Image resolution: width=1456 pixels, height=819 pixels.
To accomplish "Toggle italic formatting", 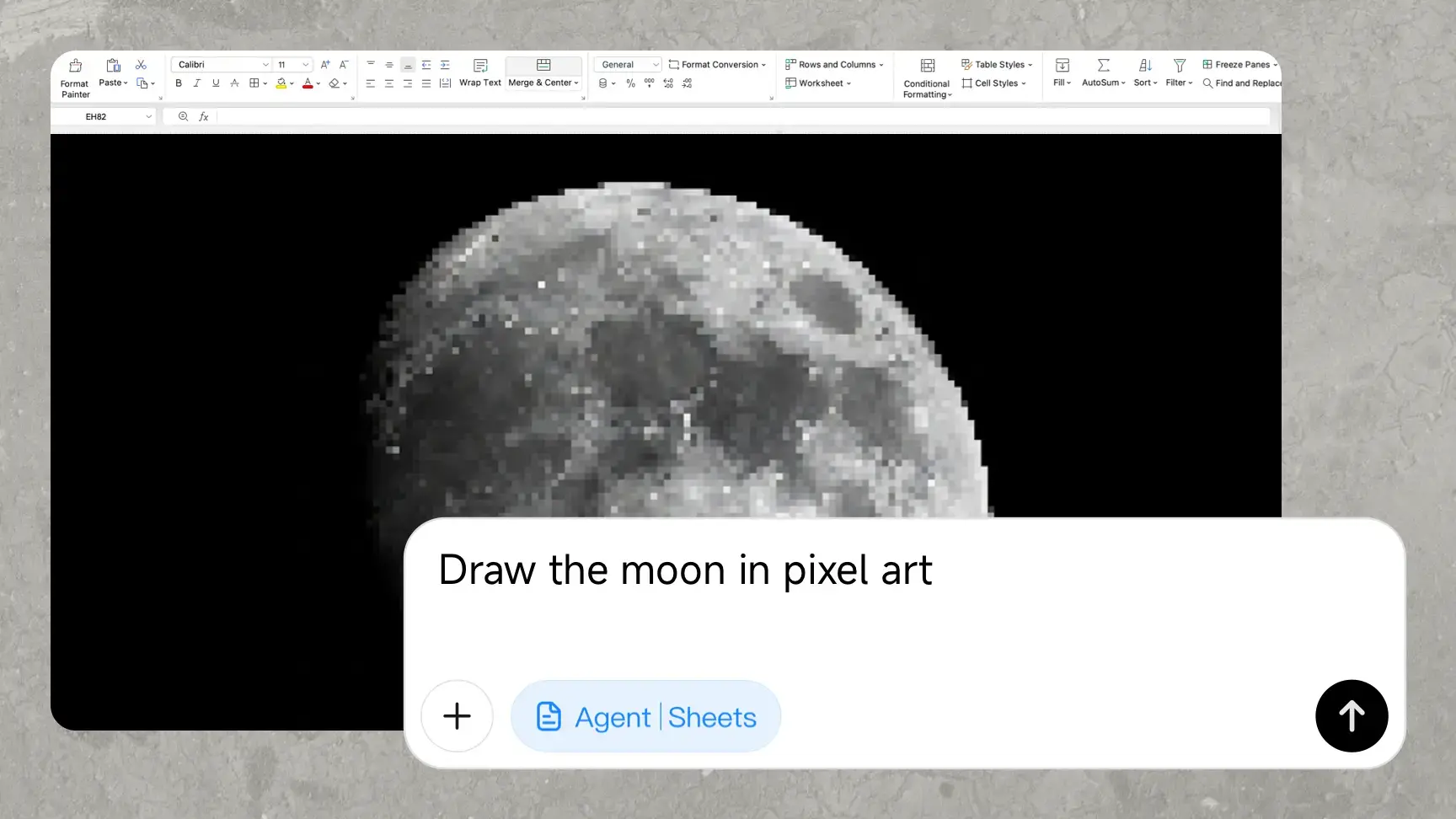I will [196, 83].
